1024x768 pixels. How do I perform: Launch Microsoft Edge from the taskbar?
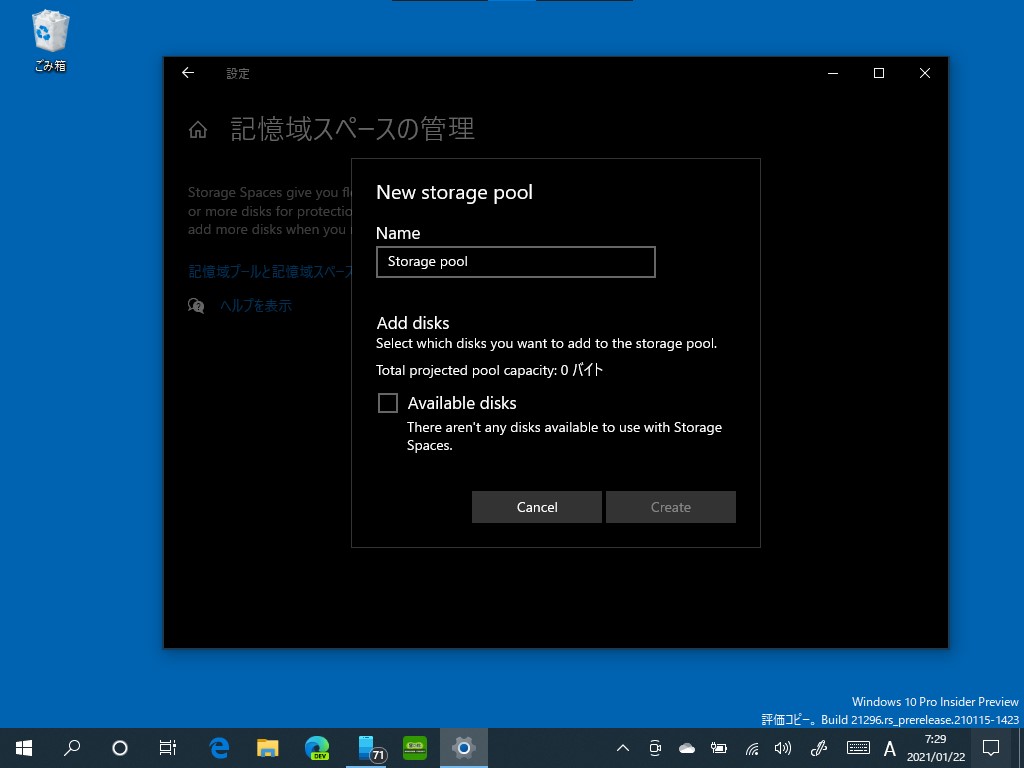click(x=218, y=747)
